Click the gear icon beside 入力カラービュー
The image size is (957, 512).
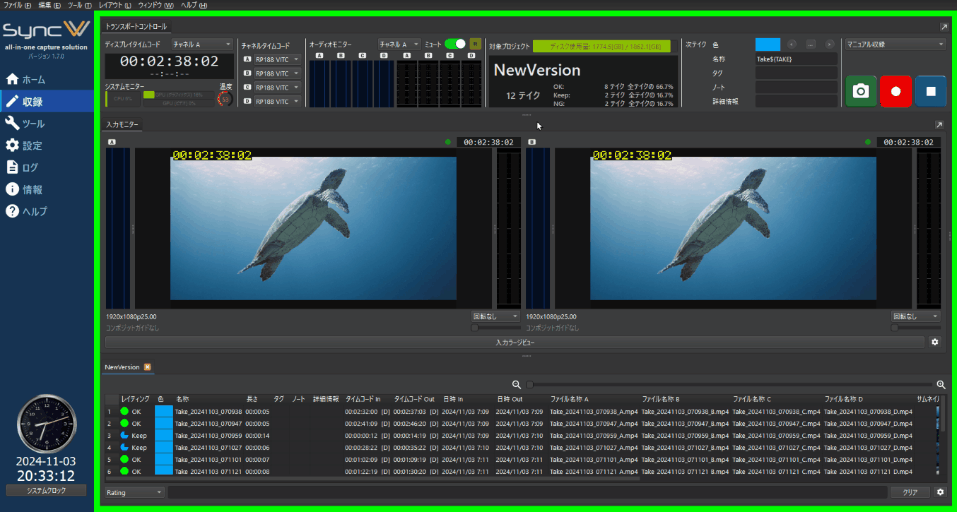935,342
